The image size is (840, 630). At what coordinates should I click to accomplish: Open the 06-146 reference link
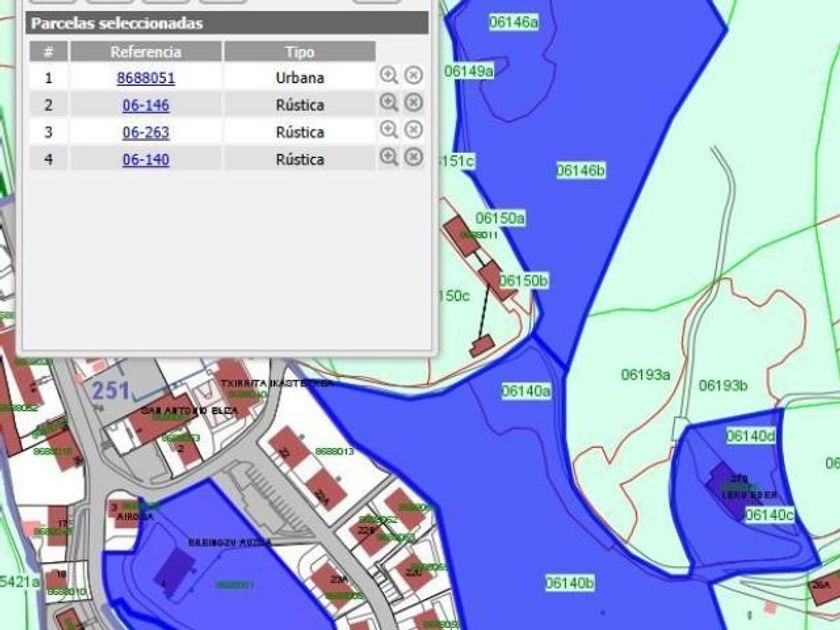point(146,105)
